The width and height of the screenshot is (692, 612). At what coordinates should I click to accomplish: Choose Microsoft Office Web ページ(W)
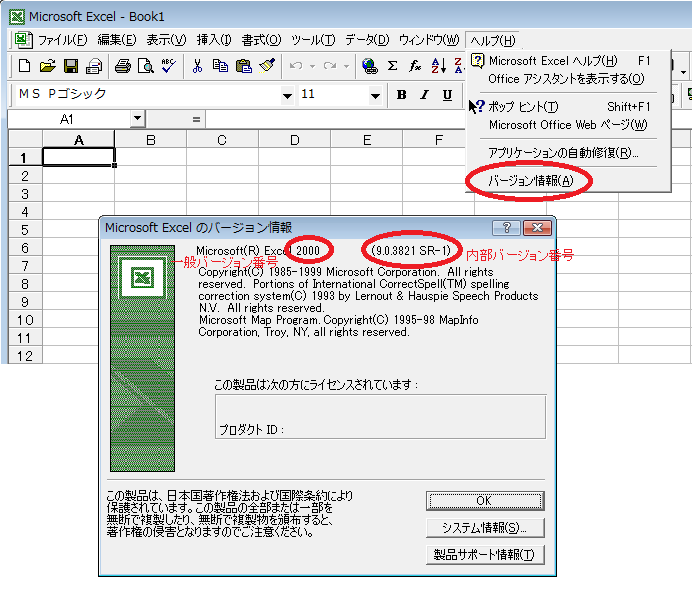pos(568,125)
